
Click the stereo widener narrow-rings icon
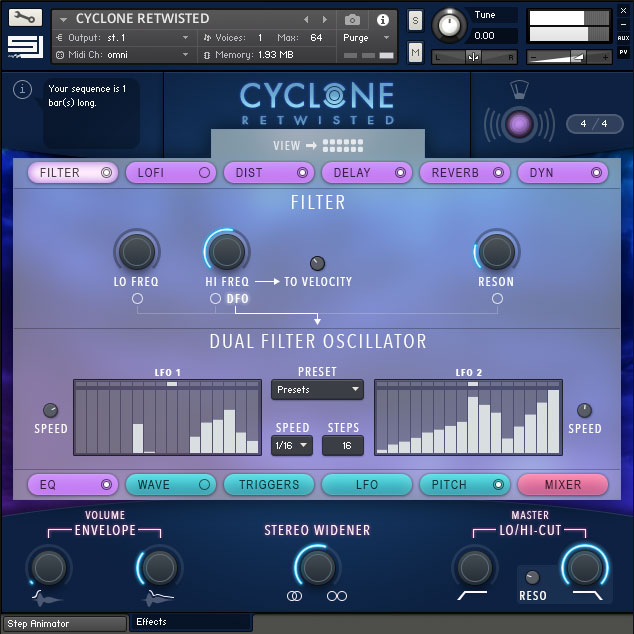295,596
